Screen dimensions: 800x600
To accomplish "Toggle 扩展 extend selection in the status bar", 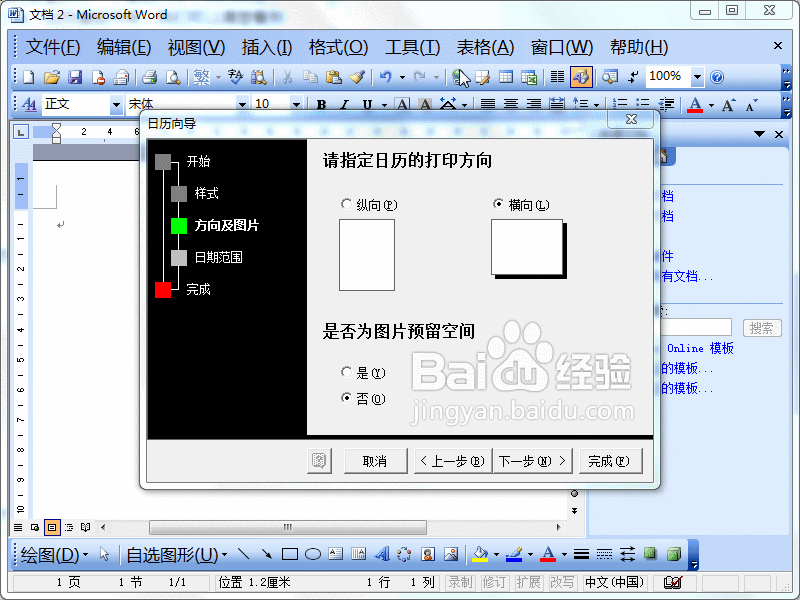I will click(x=528, y=582).
